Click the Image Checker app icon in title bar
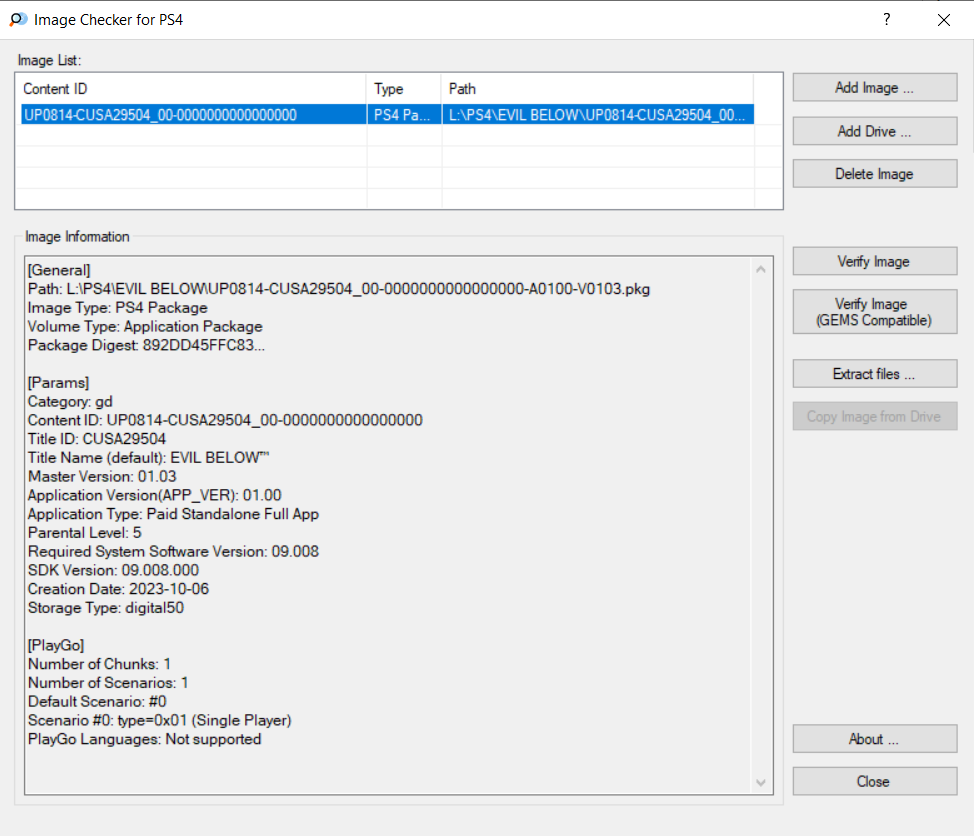 (19, 19)
